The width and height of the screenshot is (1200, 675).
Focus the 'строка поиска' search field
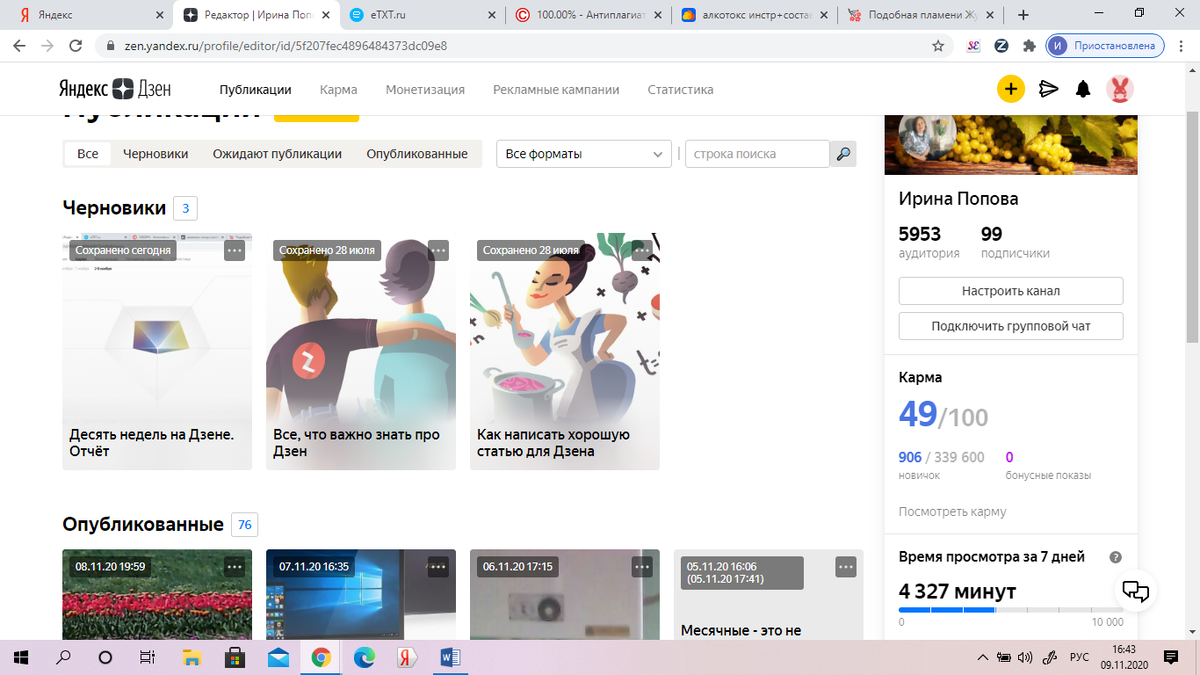[757, 154]
